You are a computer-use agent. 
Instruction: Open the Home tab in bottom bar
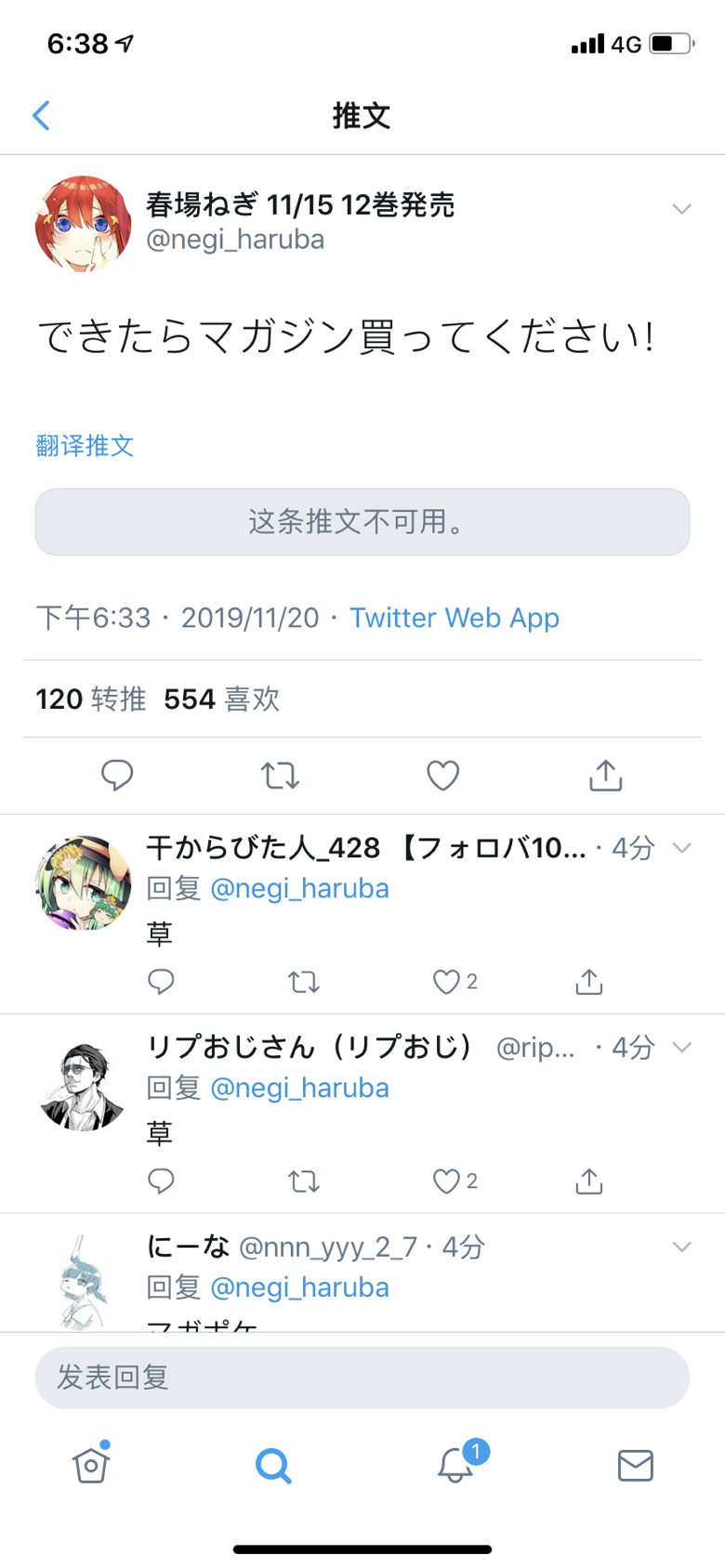(x=91, y=1465)
